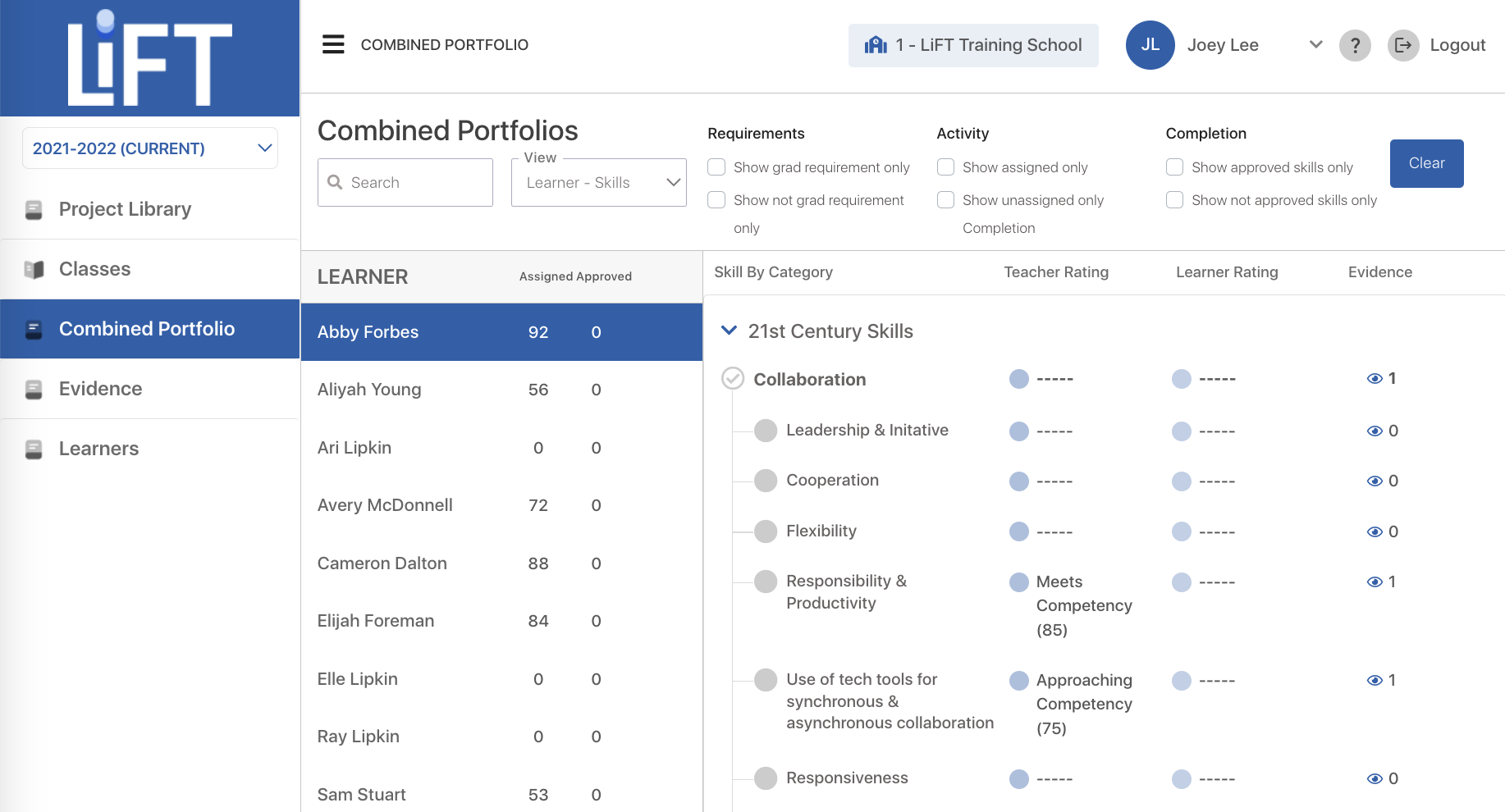This screenshot has height=812, width=1505.
Task: Click the search magnifier icon
Action: 335,182
